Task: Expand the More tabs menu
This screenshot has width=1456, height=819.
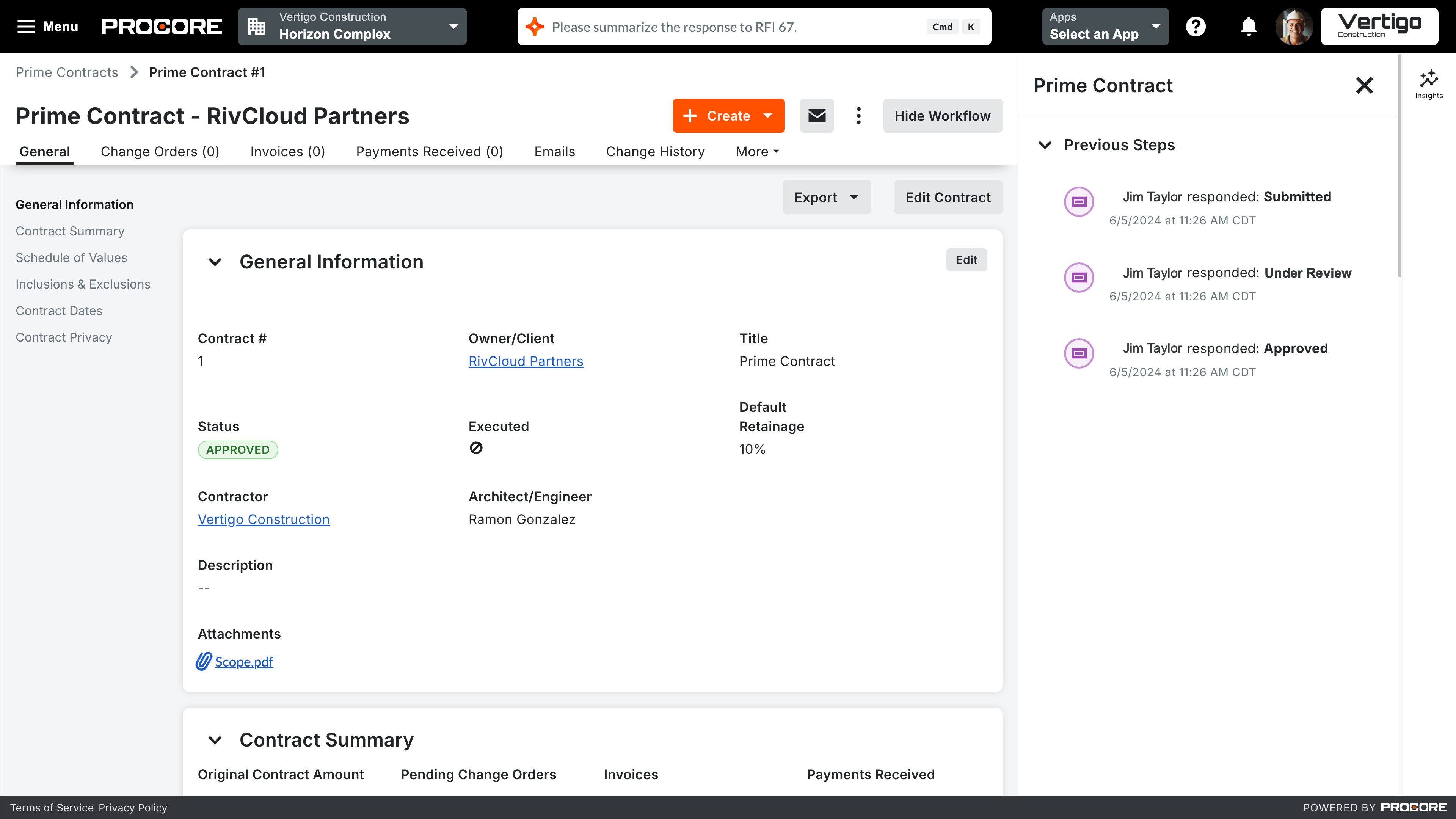Action: point(756,152)
